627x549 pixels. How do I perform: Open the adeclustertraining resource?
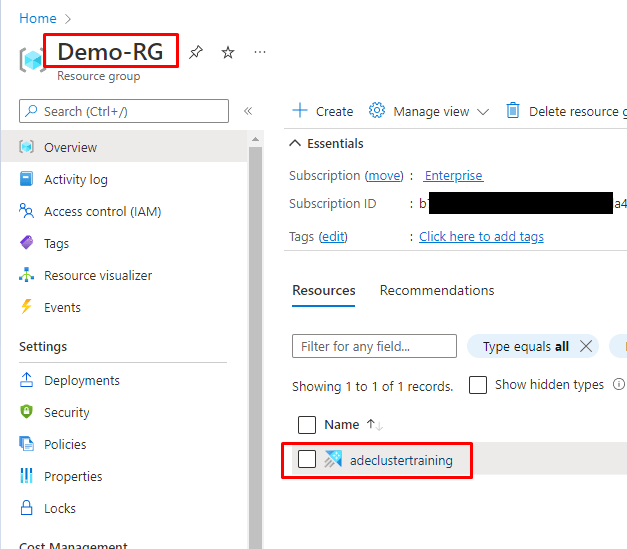point(401,460)
